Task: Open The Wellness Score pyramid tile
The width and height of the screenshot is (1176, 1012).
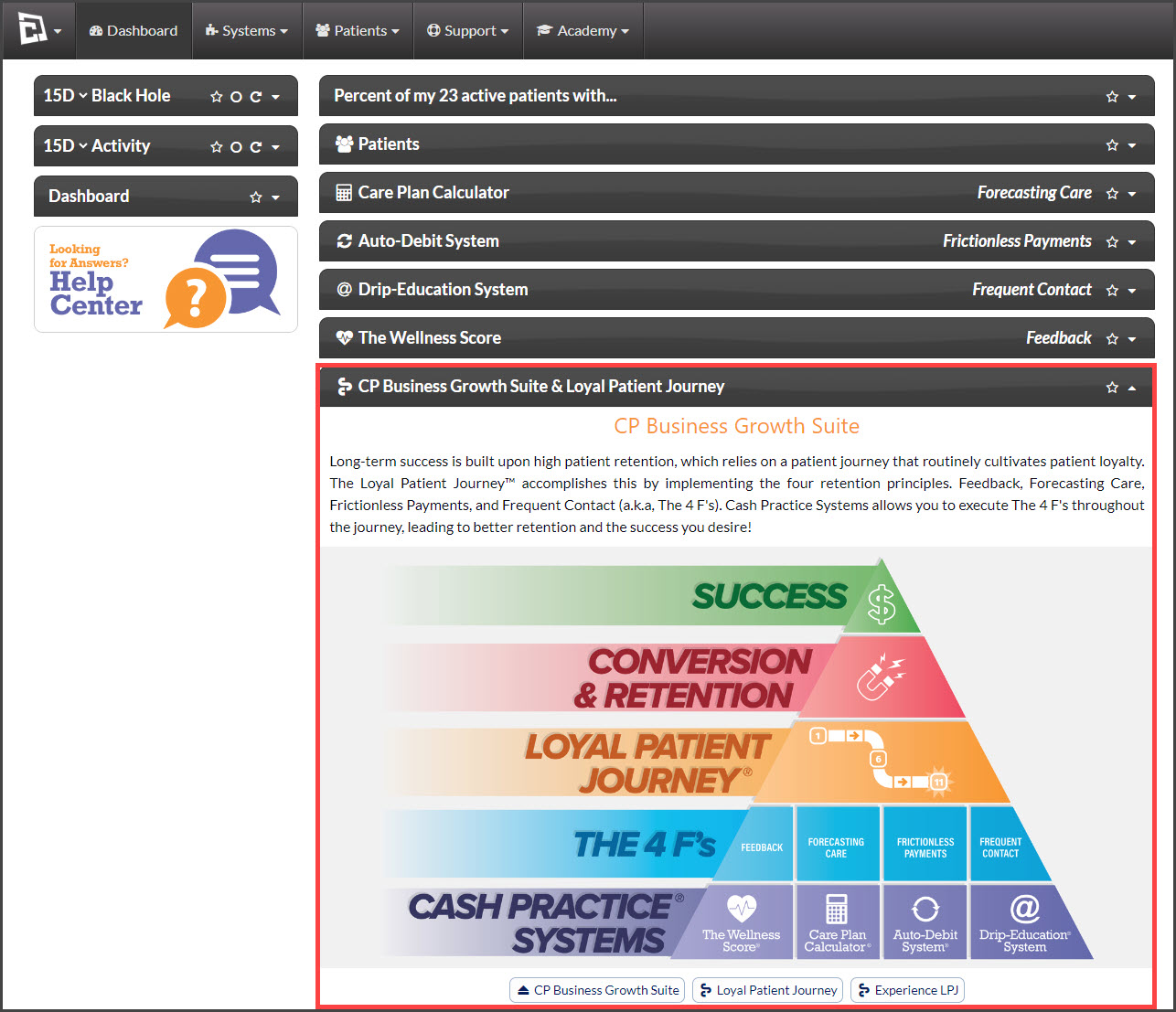Action: pos(742,921)
